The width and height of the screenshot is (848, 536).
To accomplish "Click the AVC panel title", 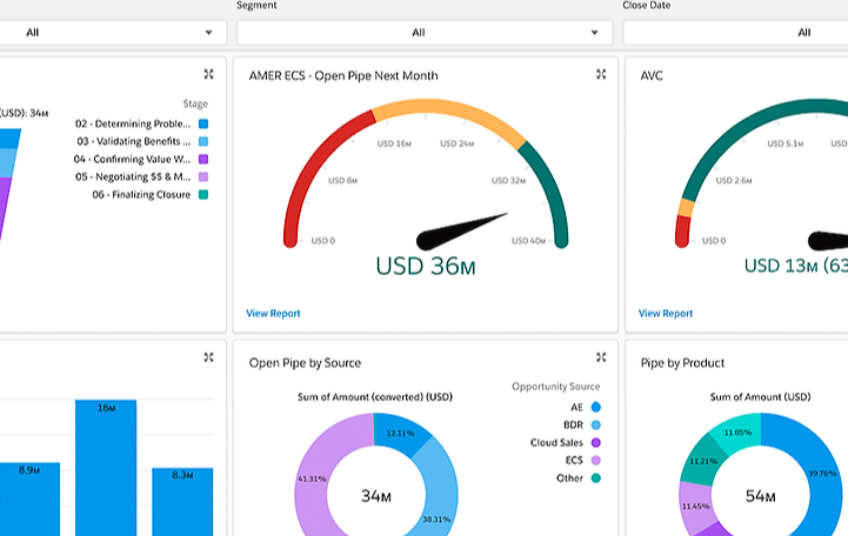I will pos(651,76).
